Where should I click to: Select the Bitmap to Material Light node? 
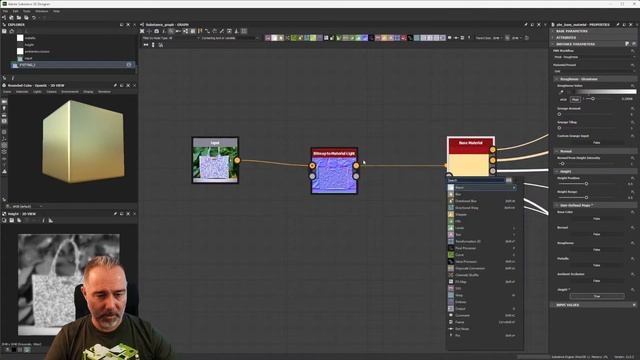tap(334, 171)
